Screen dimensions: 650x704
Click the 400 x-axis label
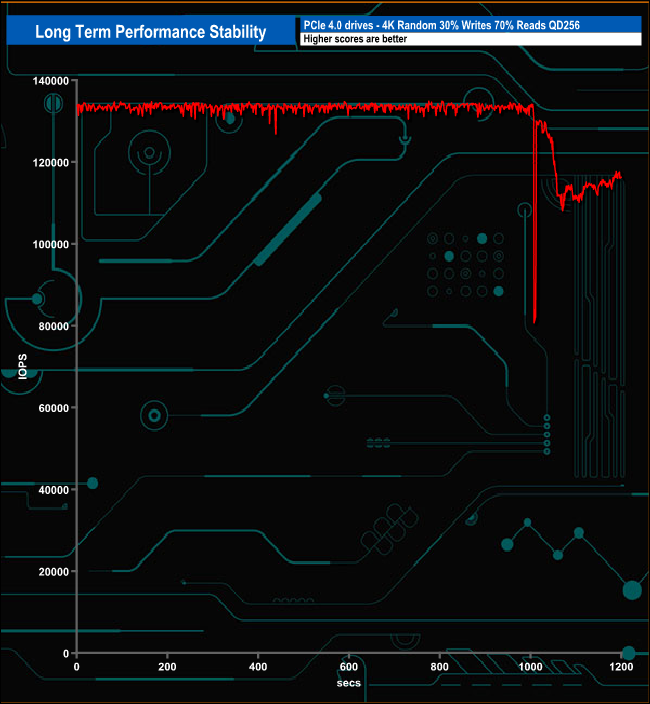pos(258,667)
